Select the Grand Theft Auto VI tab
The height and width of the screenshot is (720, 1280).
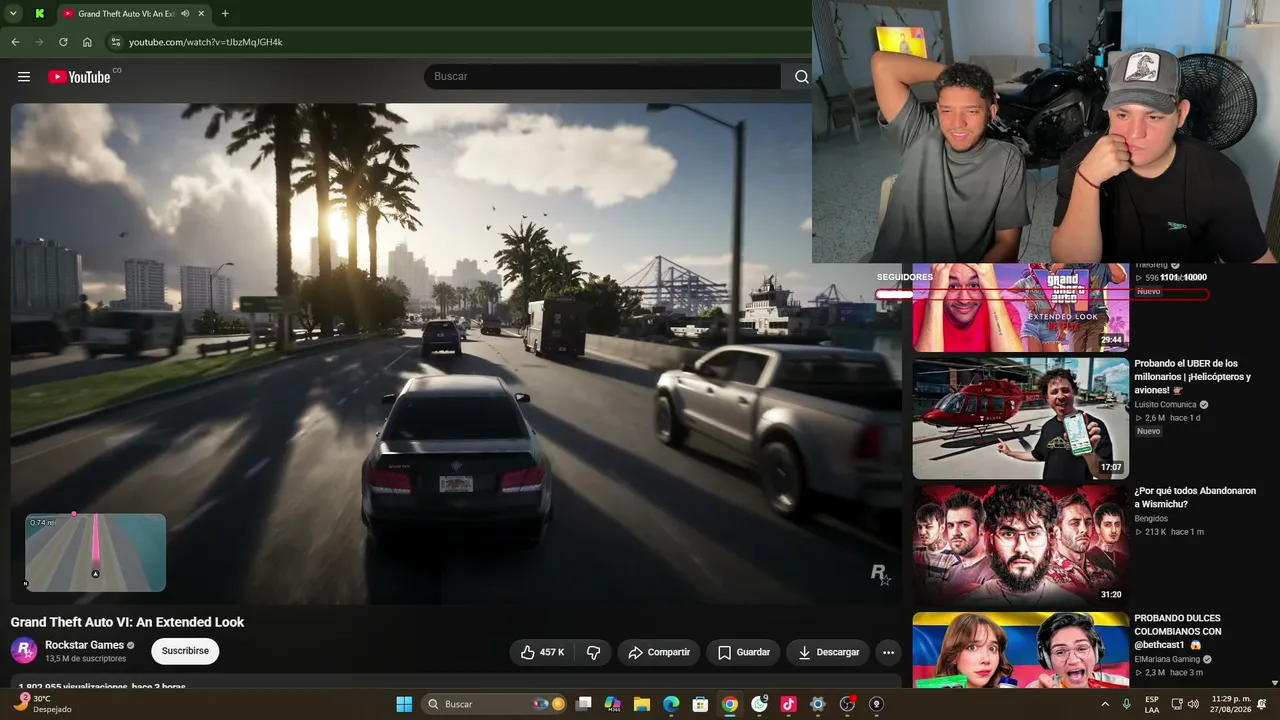click(x=134, y=14)
